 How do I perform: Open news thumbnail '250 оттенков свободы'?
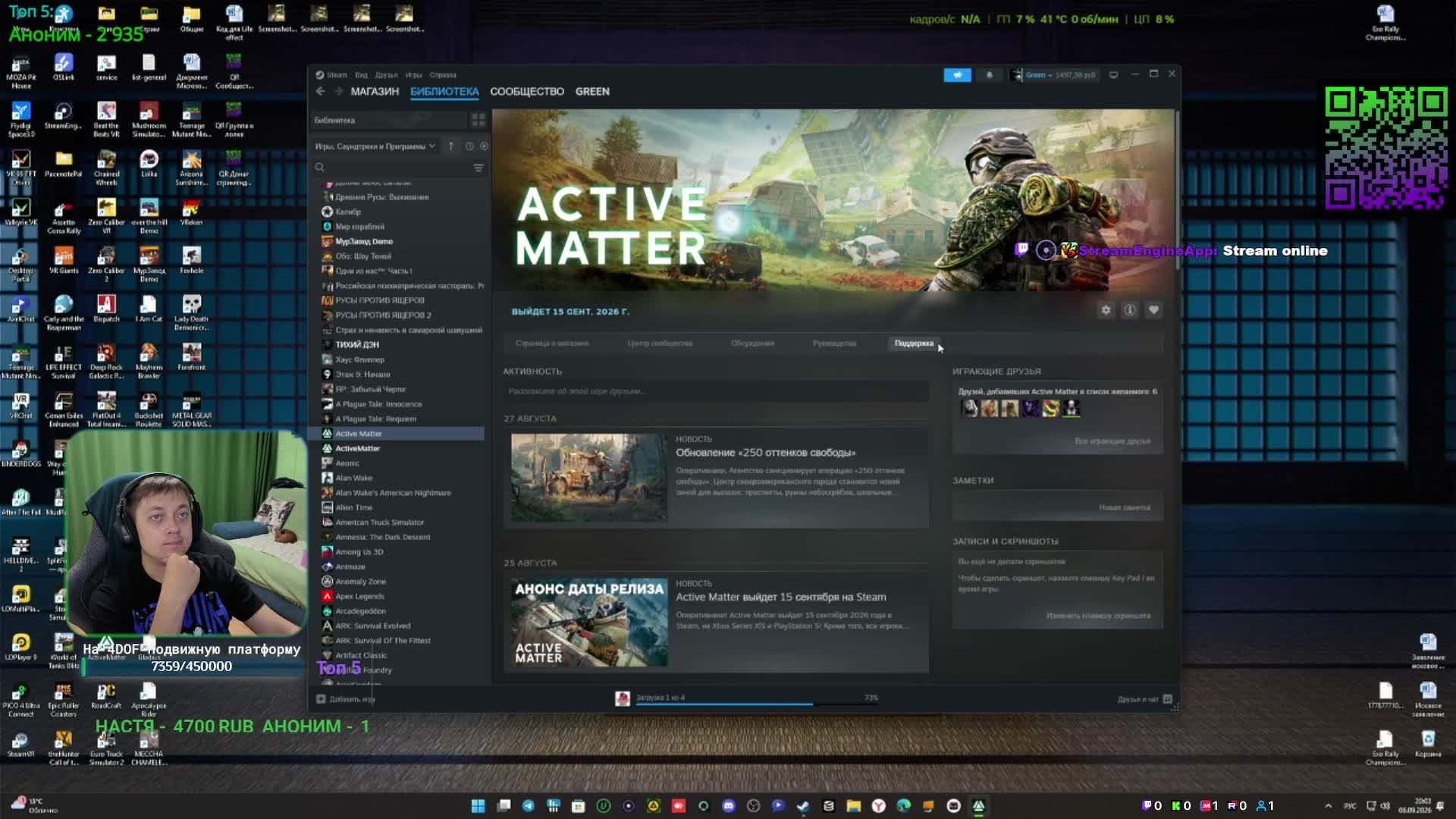tap(589, 477)
